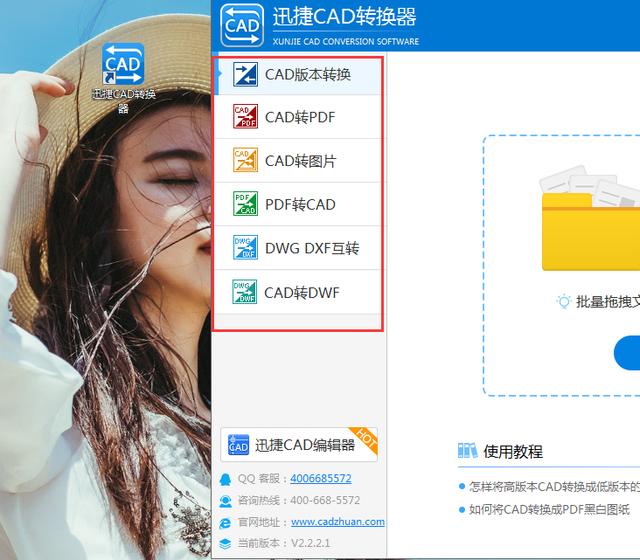Click the yellow folder illustration in the drop zone

pyautogui.click(x=589, y=218)
